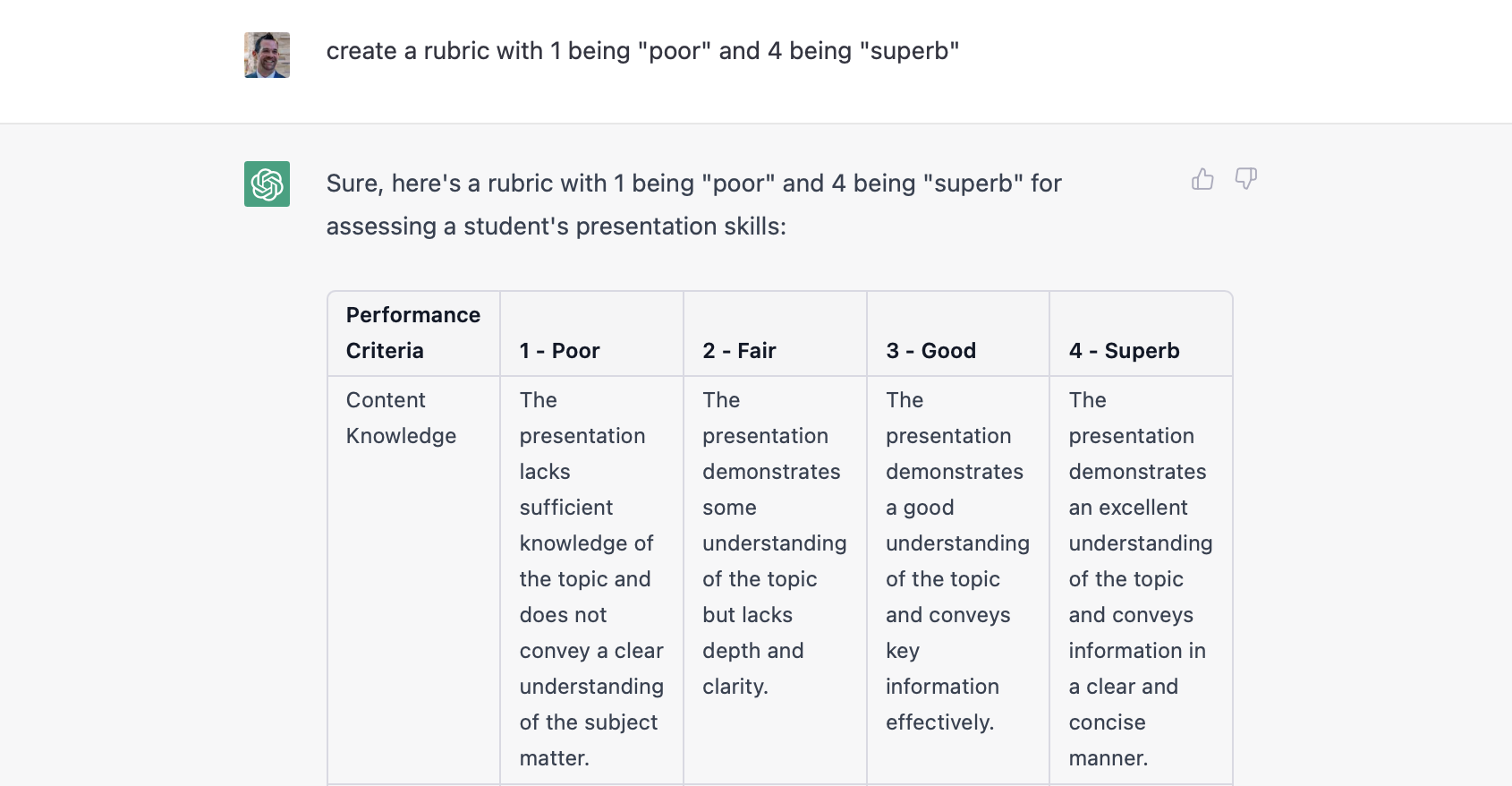Click the word "clarity." in Fair column
Screen dimensions: 1512x786
tap(735, 687)
